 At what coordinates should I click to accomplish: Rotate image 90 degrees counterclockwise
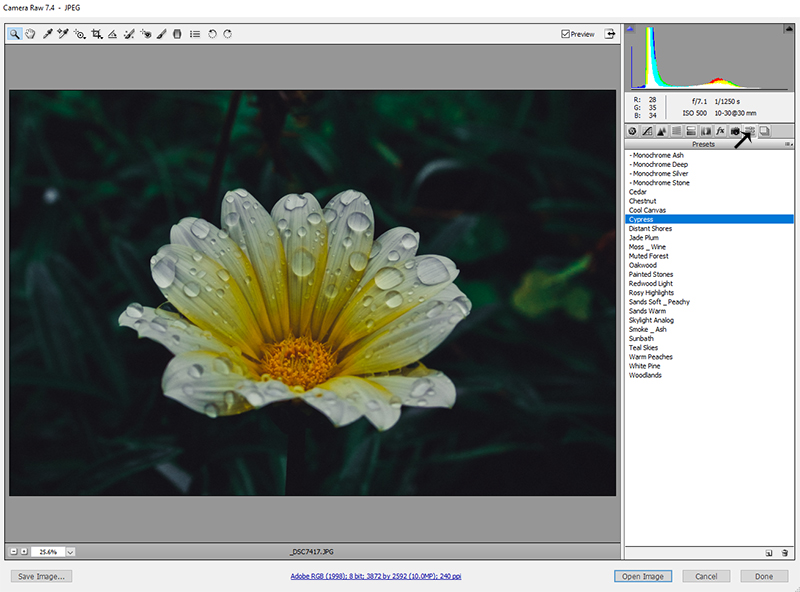(x=212, y=34)
